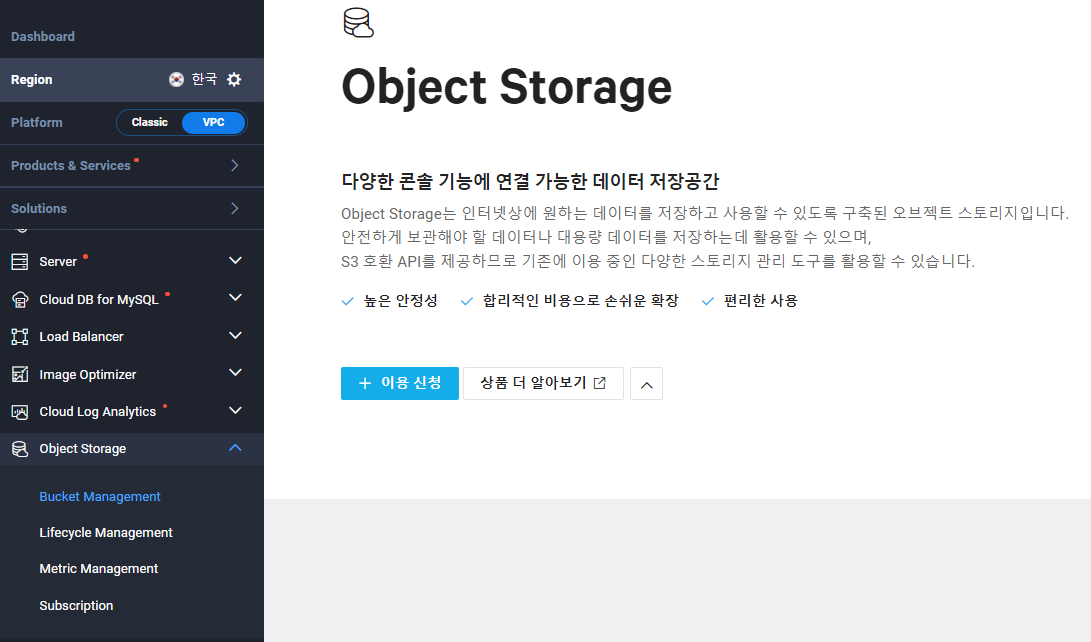1091x642 pixels.
Task: Click the Cloud DB for MySQL icon
Action: coord(19,299)
